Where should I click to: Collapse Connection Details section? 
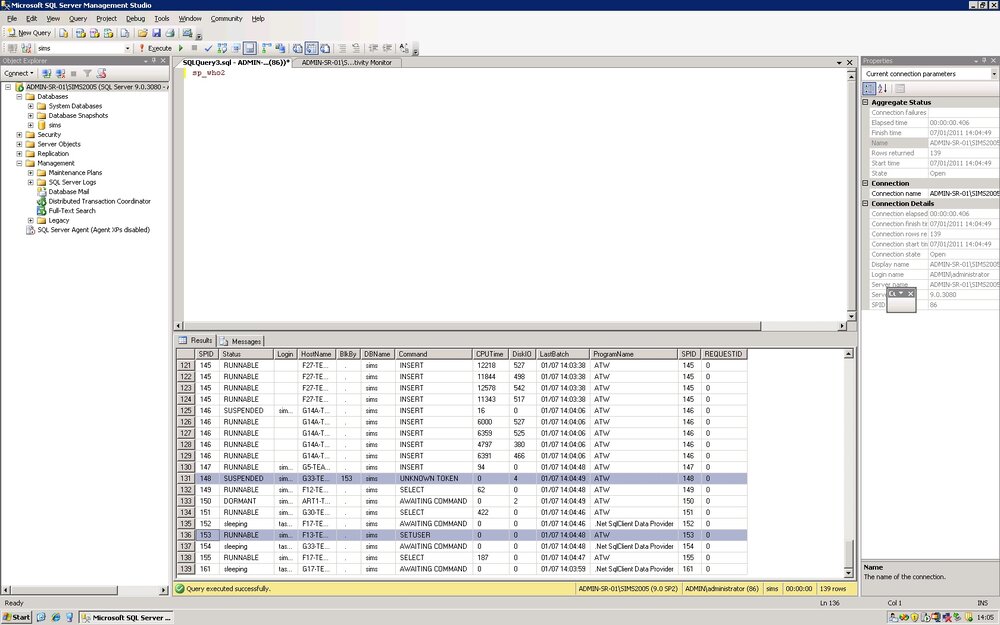pos(865,203)
